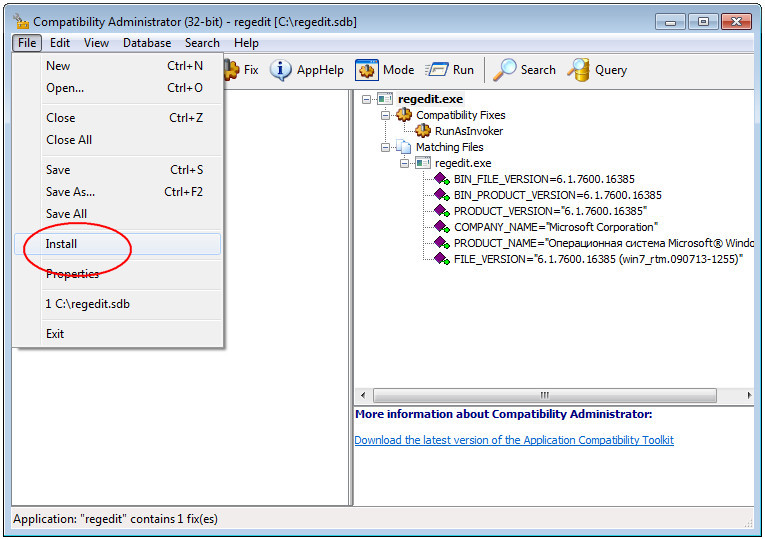Image resolution: width=765 pixels, height=539 pixels.
Task: Minimize the Compatibility Administrator window
Action: [x=670, y=22]
